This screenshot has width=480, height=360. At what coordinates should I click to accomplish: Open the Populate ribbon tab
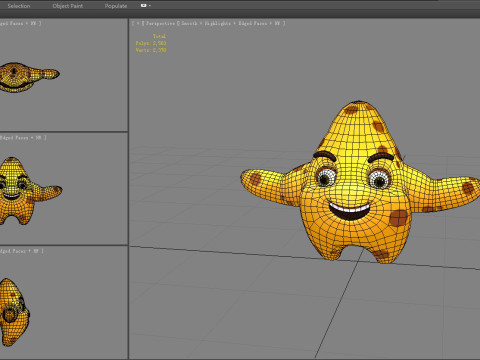tap(116, 6)
